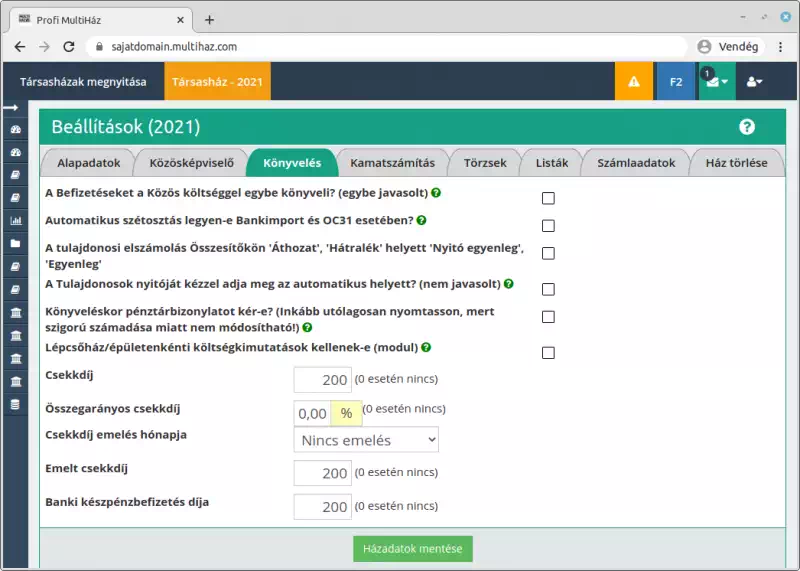
Task: Click help icon next to Lépcsőház/épületenkénti költségkimutatások
Action: click(x=426, y=347)
